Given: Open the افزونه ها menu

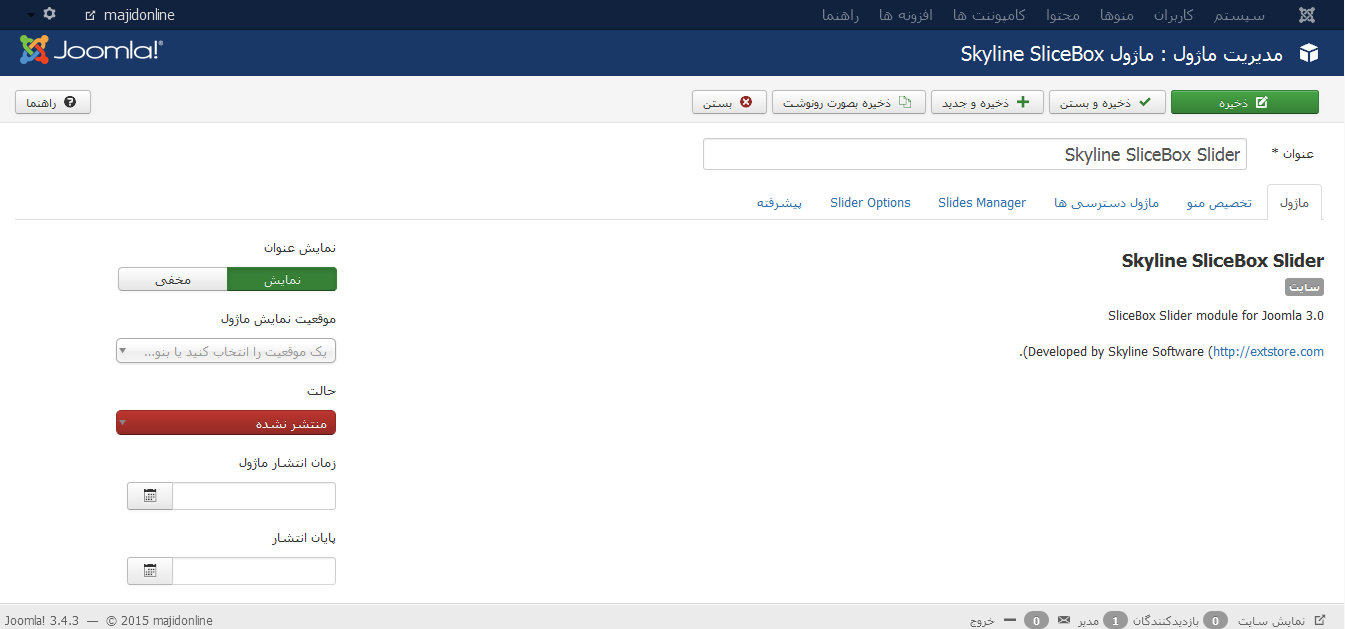Looking at the screenshot, I should tap(906, 15).
